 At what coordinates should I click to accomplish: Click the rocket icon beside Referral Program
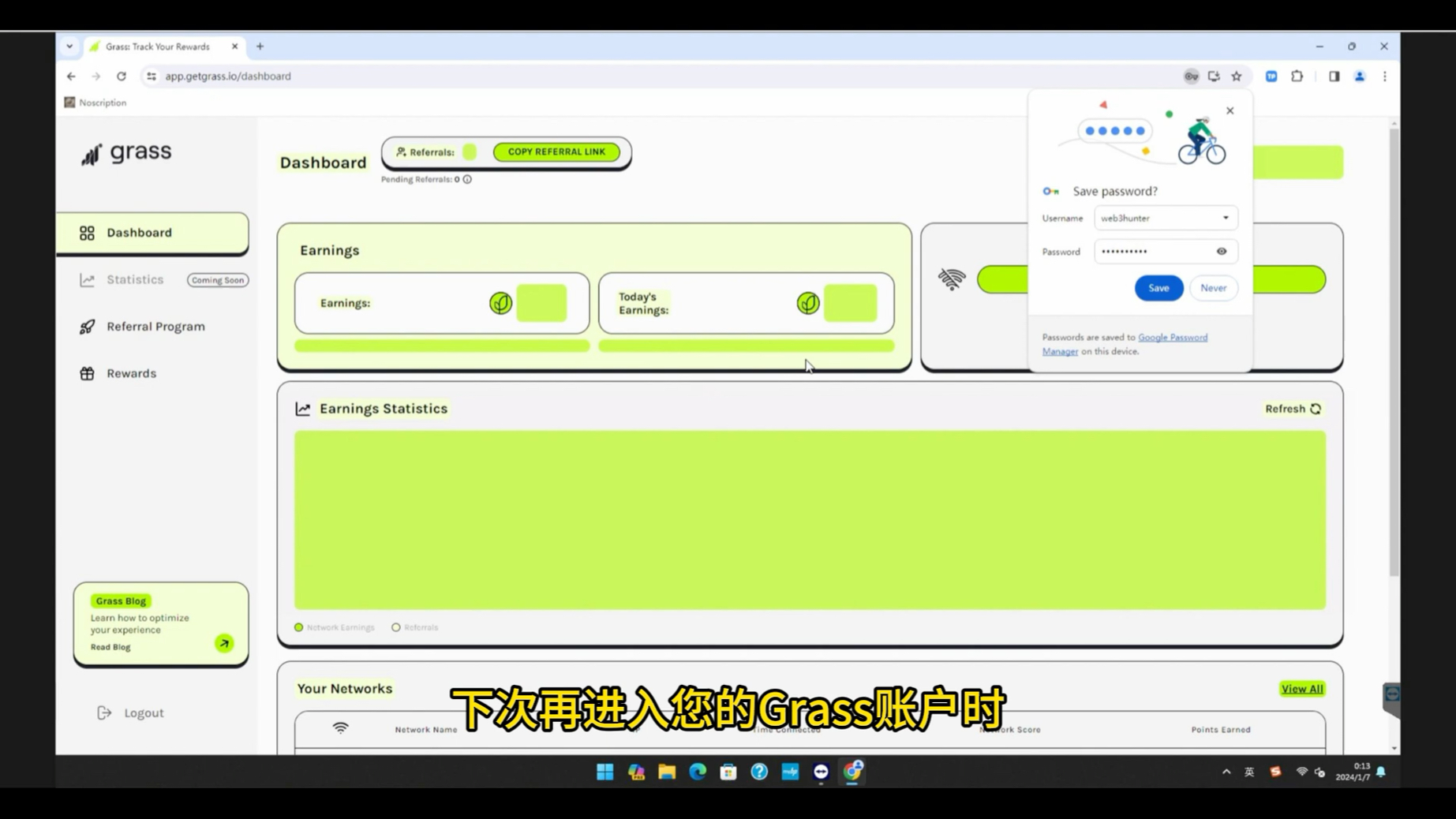(x=87, y=327)
